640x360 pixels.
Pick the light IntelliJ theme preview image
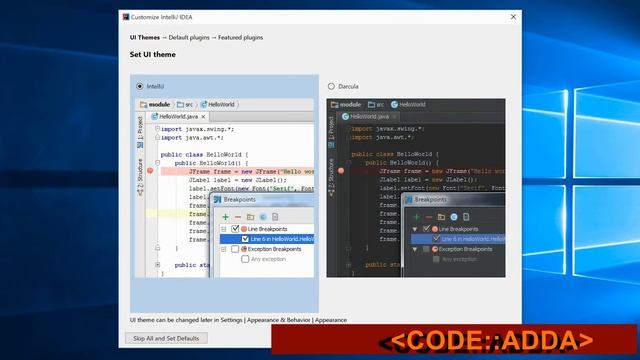[224, 188]
